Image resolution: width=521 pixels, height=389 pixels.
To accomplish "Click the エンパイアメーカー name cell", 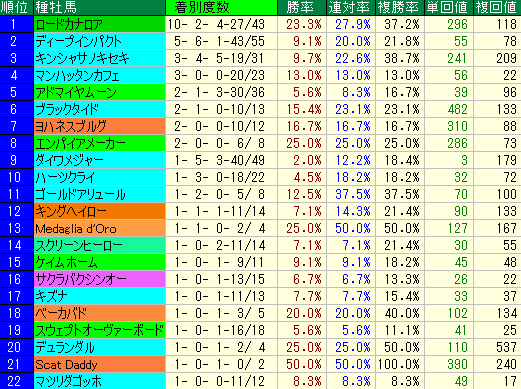I will [x=99, y=143].
